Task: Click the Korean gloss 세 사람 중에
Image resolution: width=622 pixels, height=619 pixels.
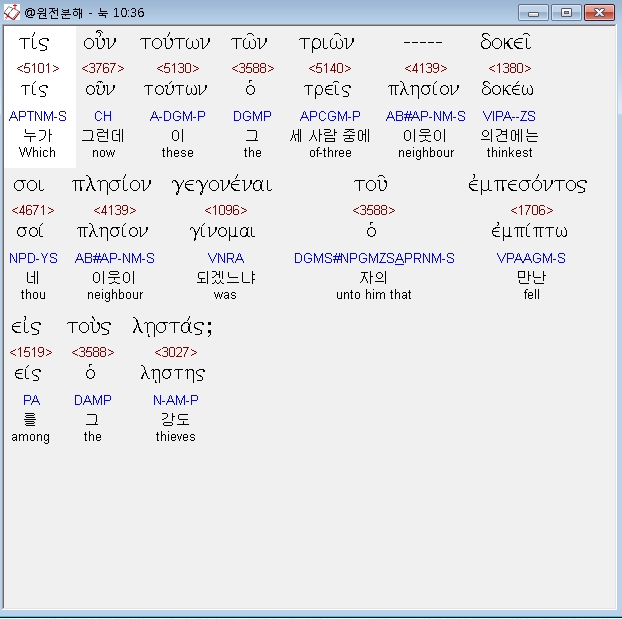Action: 330,136
